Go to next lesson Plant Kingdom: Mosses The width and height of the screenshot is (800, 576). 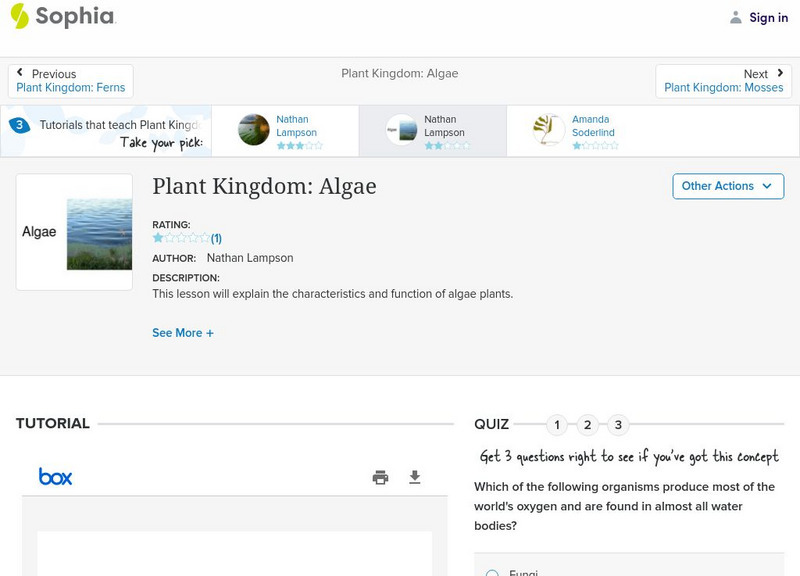coord(723,81)
